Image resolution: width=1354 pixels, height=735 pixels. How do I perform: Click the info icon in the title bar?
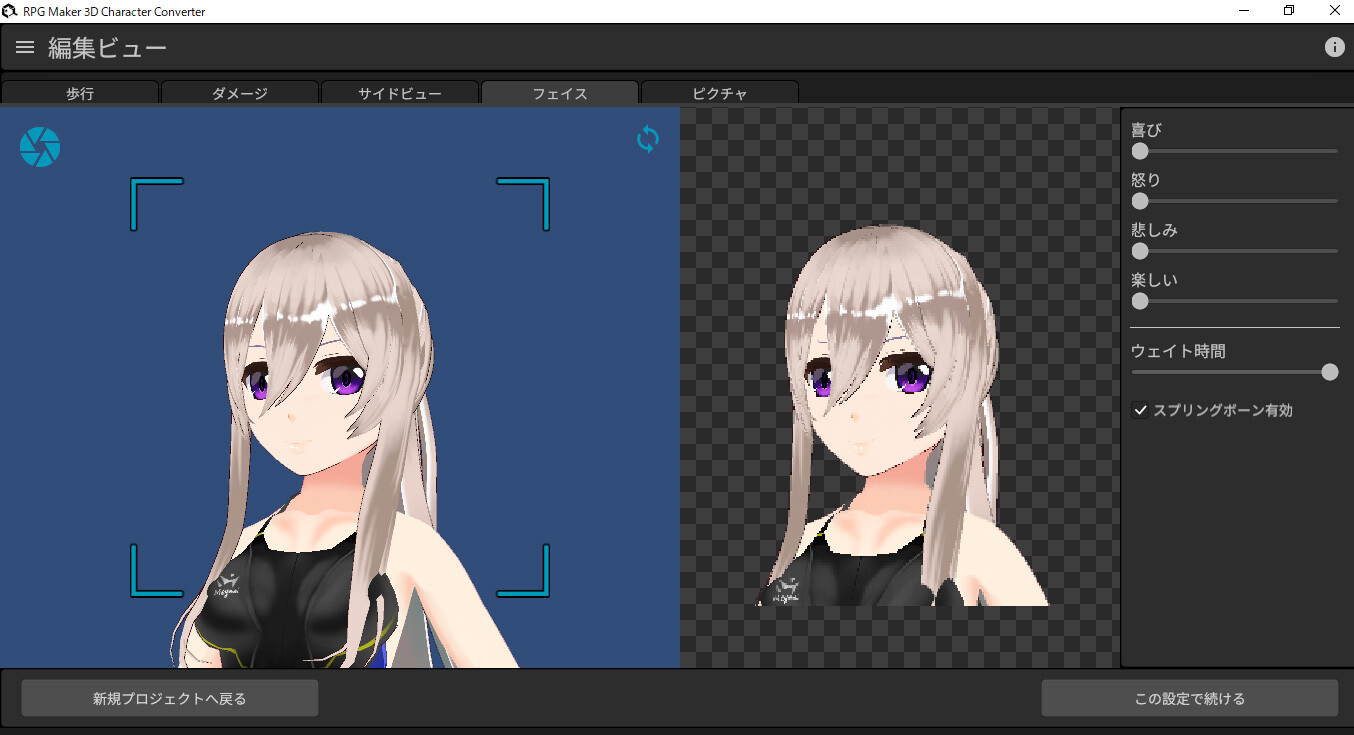[1334, 46]
